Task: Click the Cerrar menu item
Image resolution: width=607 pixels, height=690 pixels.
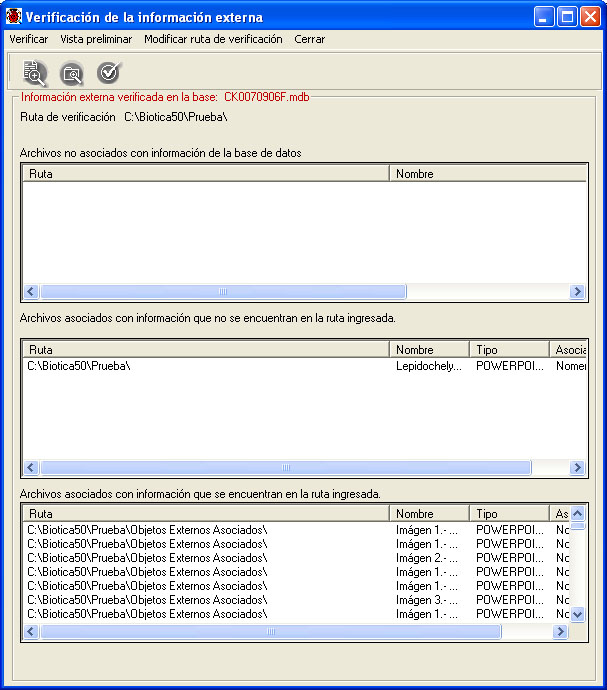Action: [x=309, y=39]
